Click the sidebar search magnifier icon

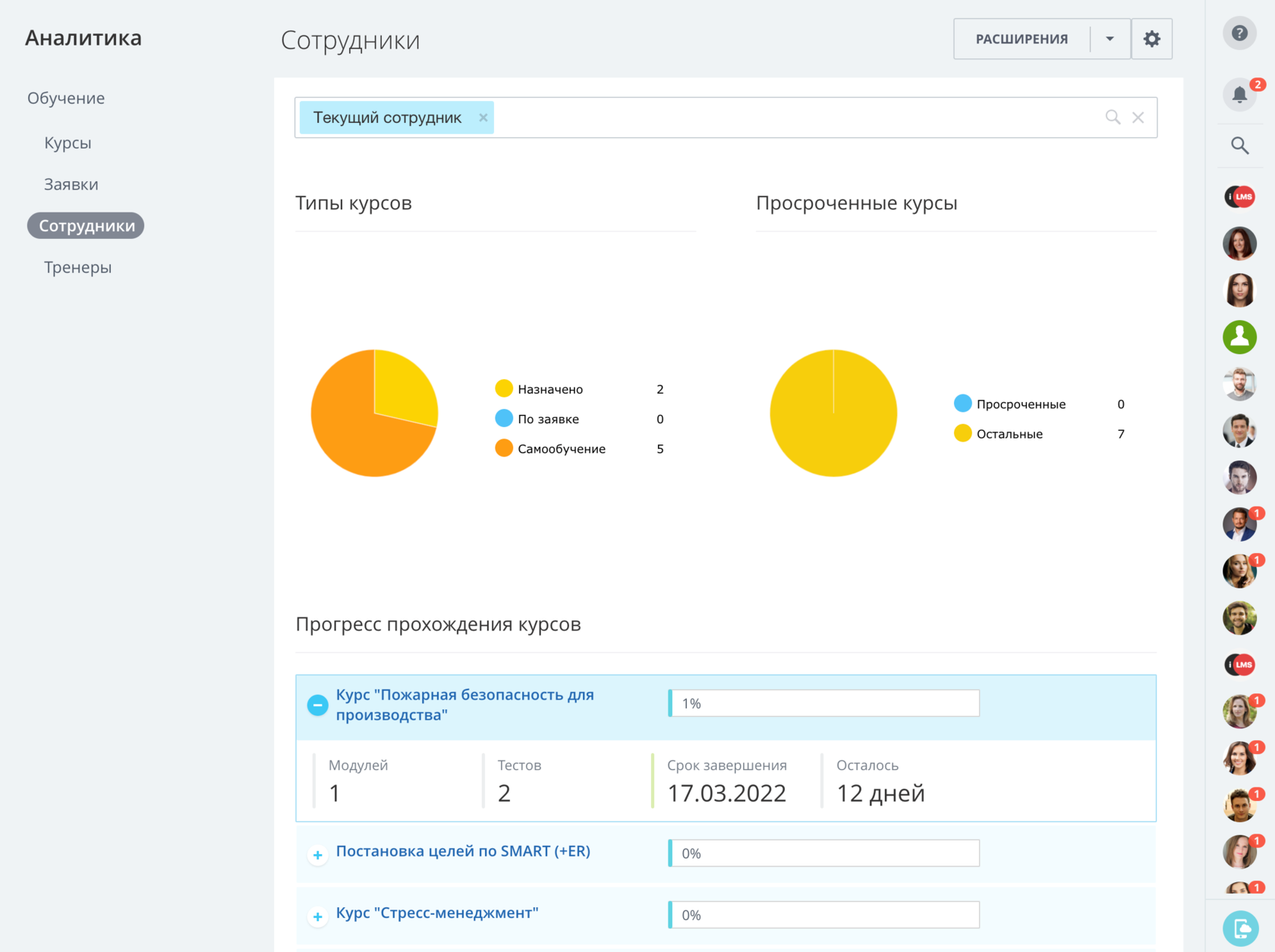[x=1240, y=146]
